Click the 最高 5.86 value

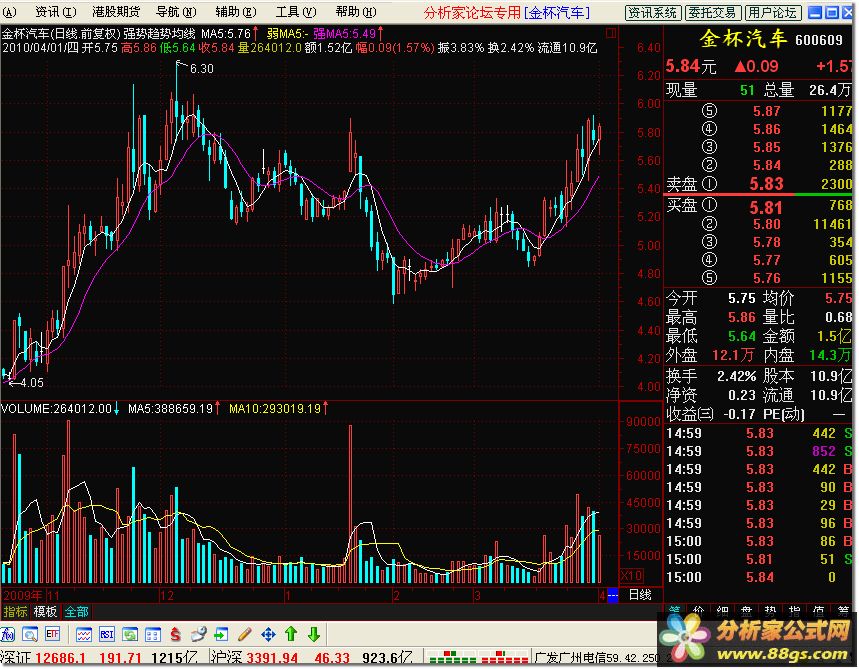click(742, 317)
